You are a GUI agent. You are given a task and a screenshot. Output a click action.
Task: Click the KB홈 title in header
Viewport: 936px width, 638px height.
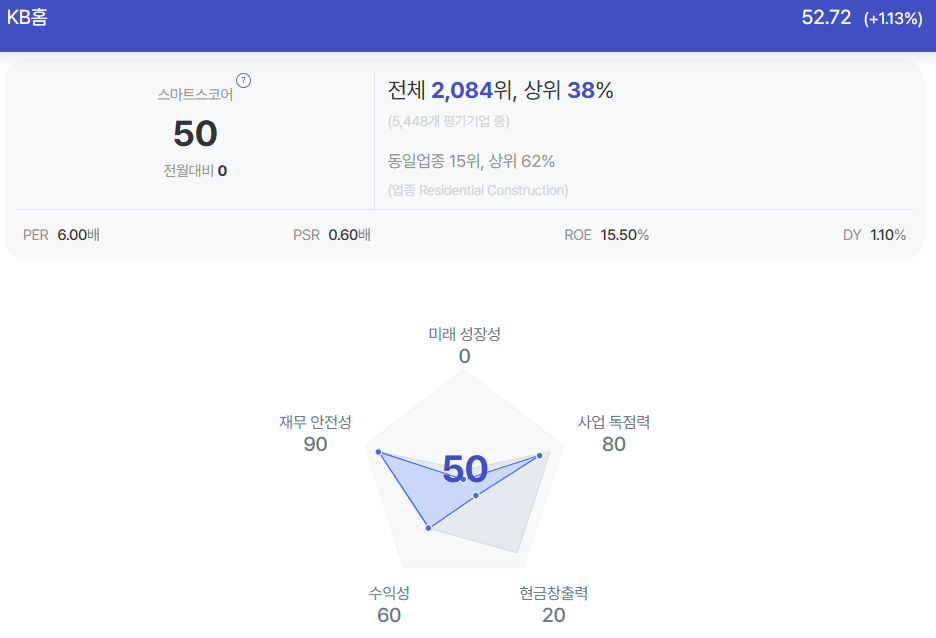click(x=27, y=17)
